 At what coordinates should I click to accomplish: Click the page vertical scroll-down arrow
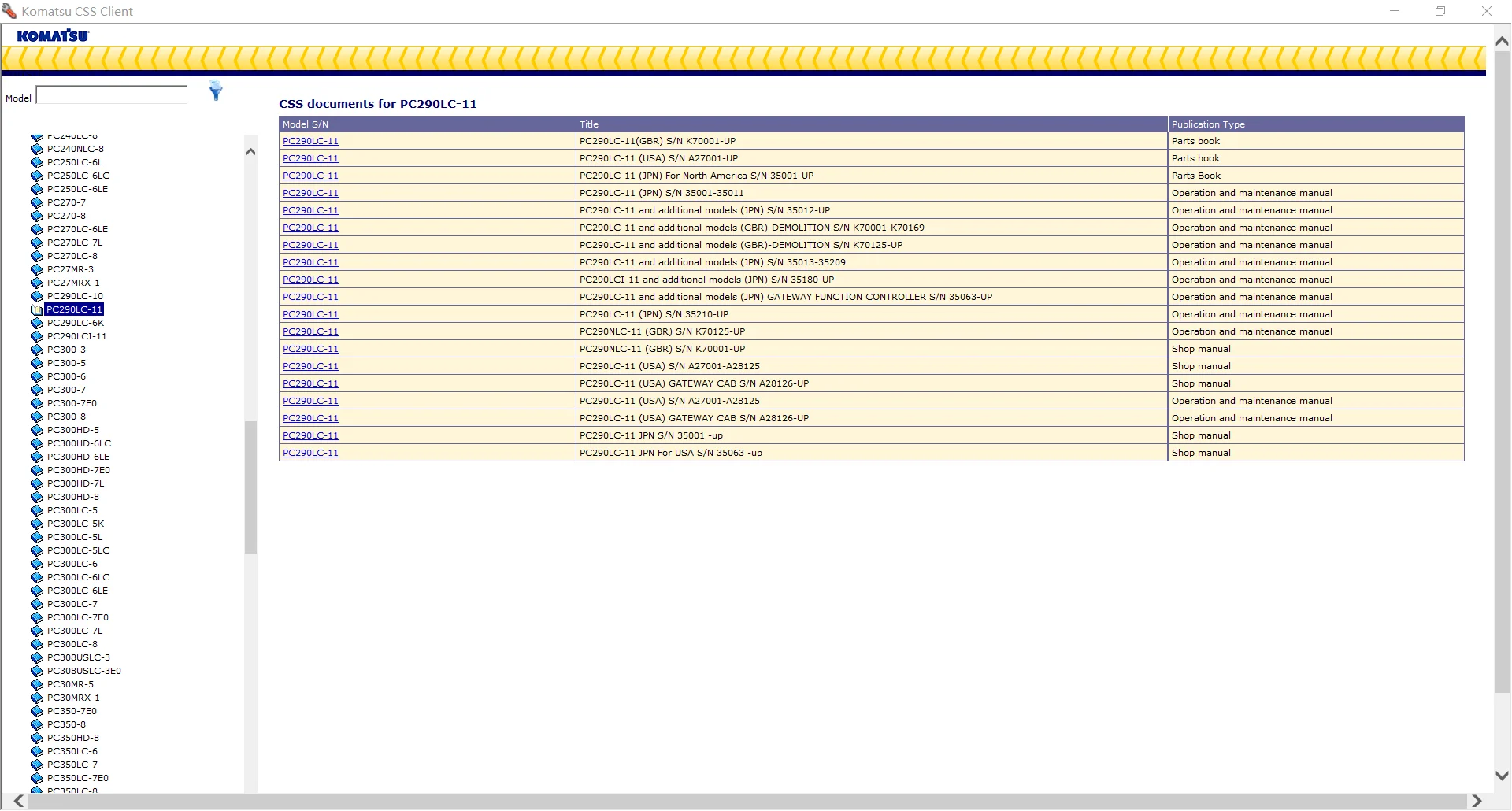coord(1502,776)
